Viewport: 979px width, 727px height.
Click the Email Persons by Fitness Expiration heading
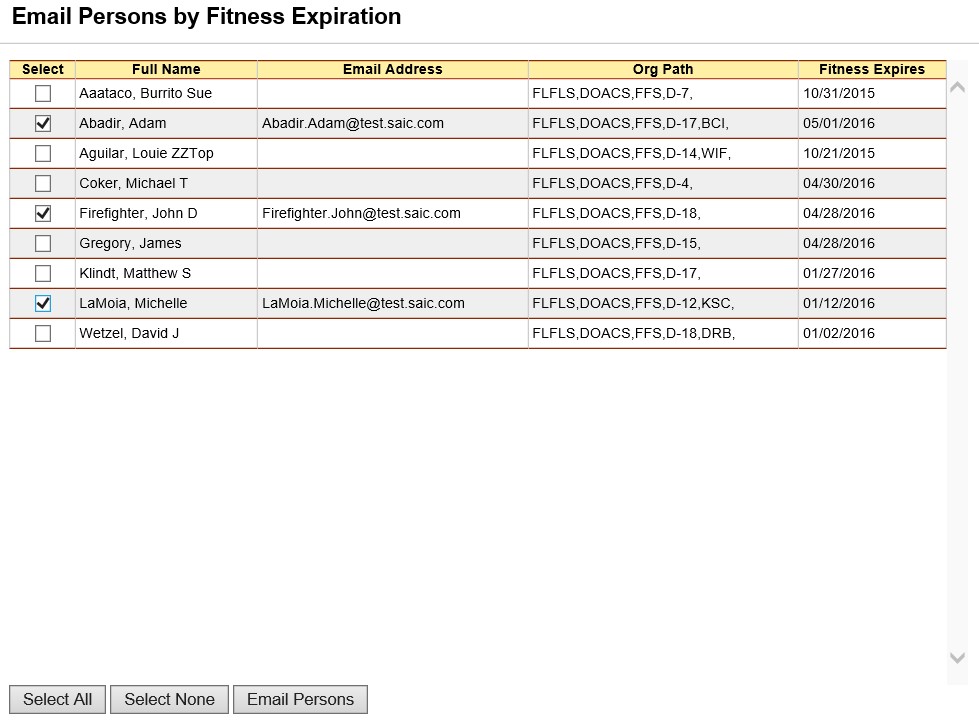(207, 17)
